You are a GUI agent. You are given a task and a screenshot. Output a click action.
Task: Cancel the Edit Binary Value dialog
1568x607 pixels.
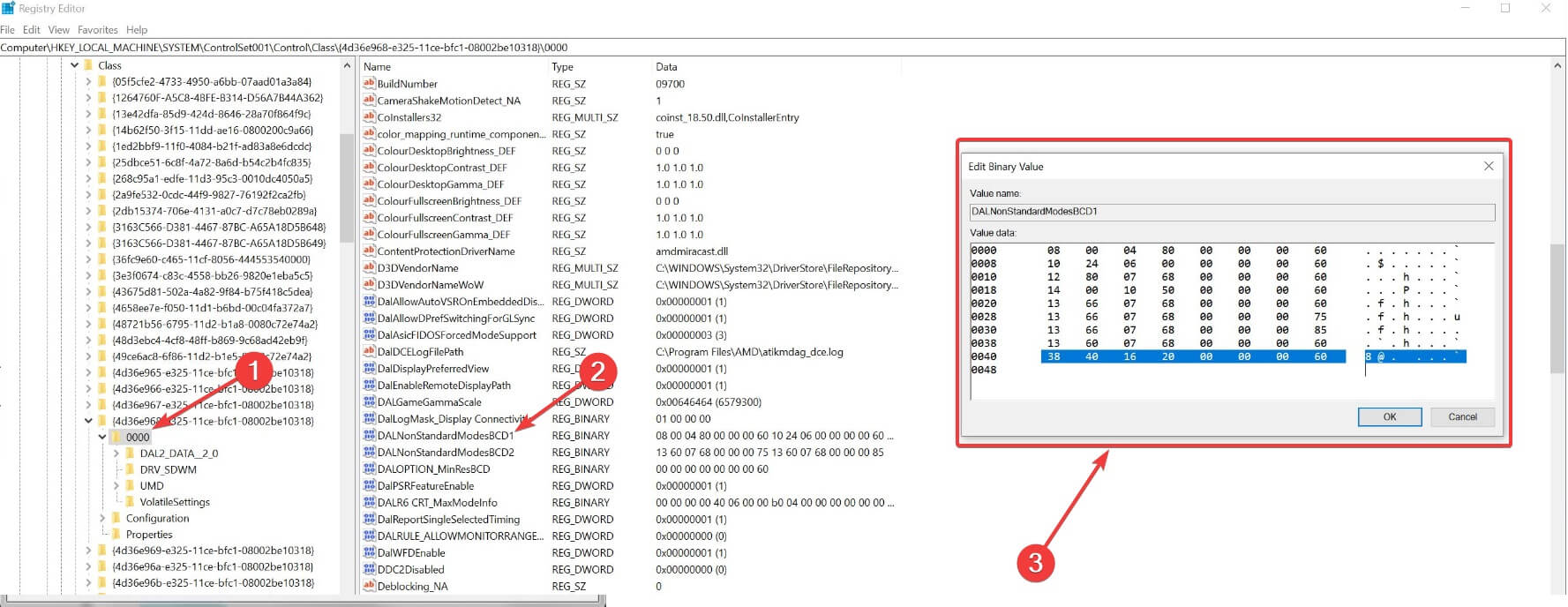1462,417
